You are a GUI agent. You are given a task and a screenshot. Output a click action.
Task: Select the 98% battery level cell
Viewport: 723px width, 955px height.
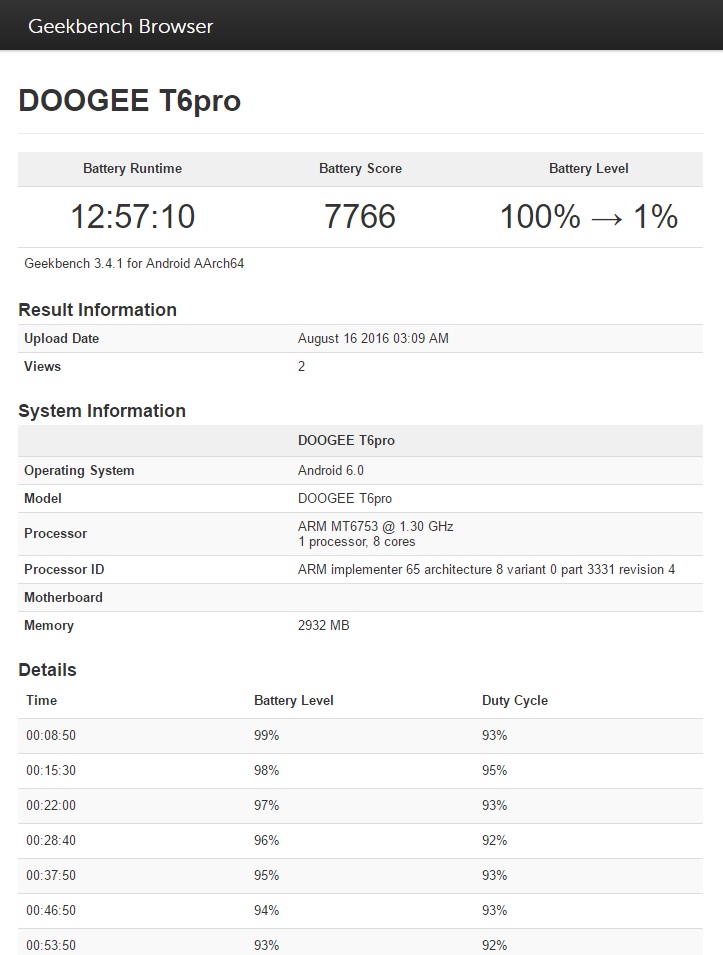click(267, 770)
